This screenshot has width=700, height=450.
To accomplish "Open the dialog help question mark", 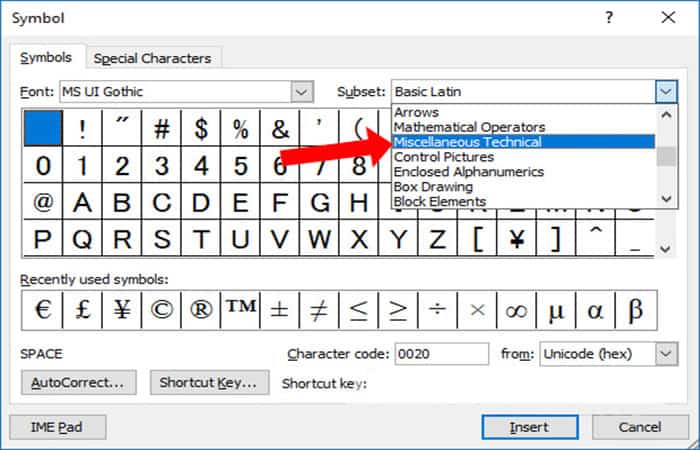I will [609, 18].
